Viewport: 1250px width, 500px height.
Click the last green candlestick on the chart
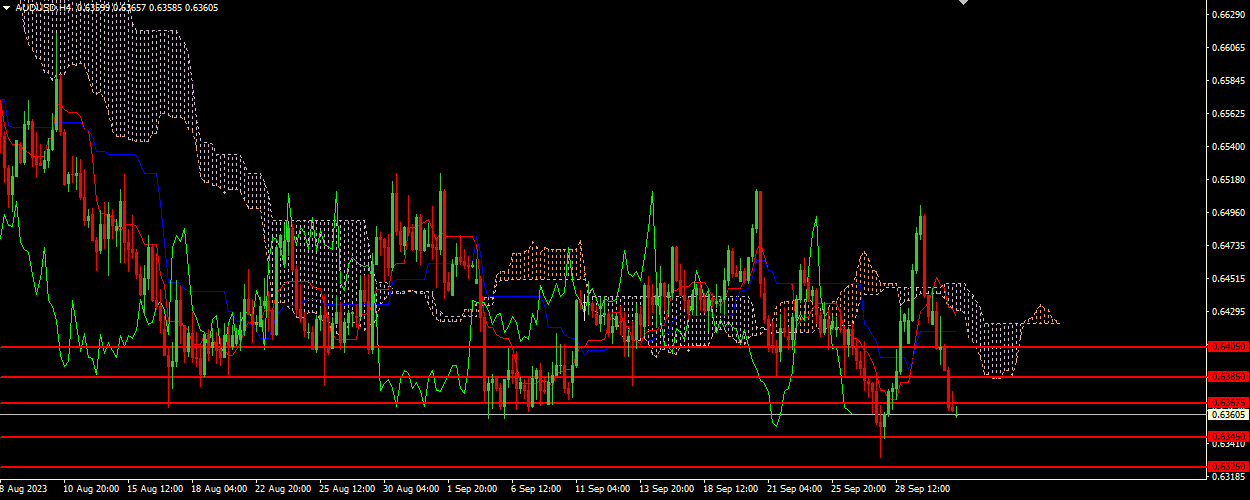pyautogui.click(x=957, y=411)
